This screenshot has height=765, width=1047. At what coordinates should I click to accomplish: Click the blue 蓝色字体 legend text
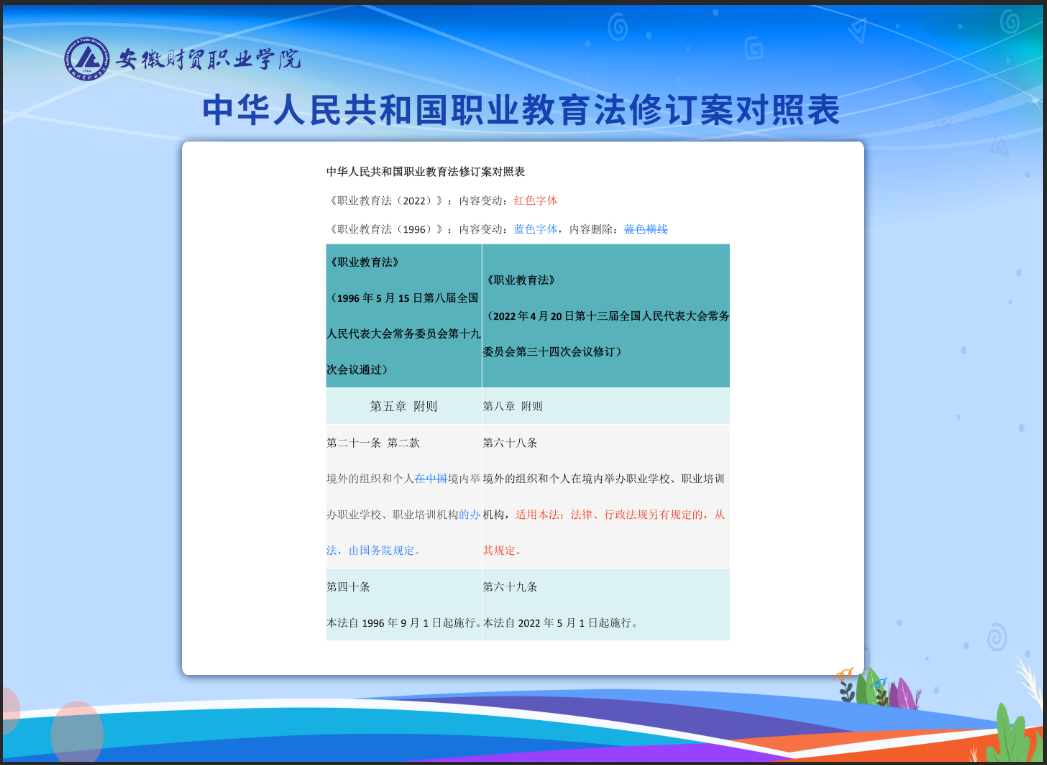click(x=535, y=229)
